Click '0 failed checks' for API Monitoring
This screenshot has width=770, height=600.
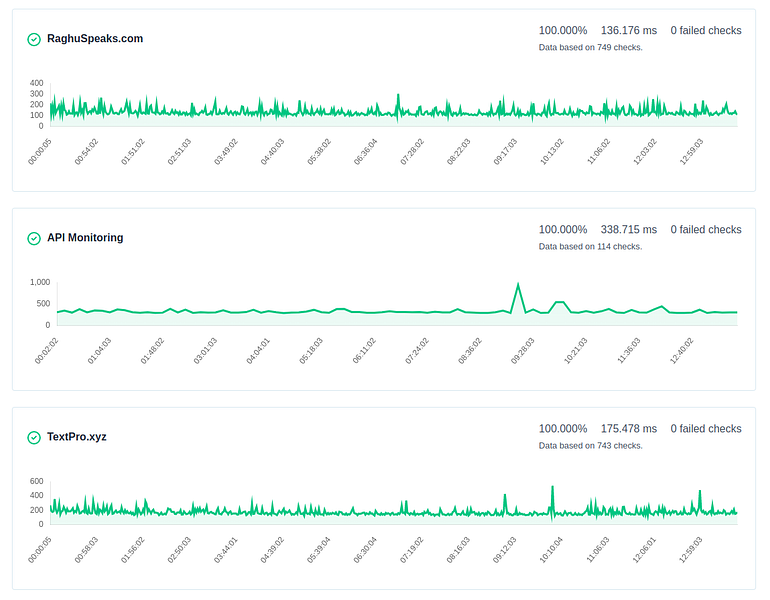click(x=706, y=229)
